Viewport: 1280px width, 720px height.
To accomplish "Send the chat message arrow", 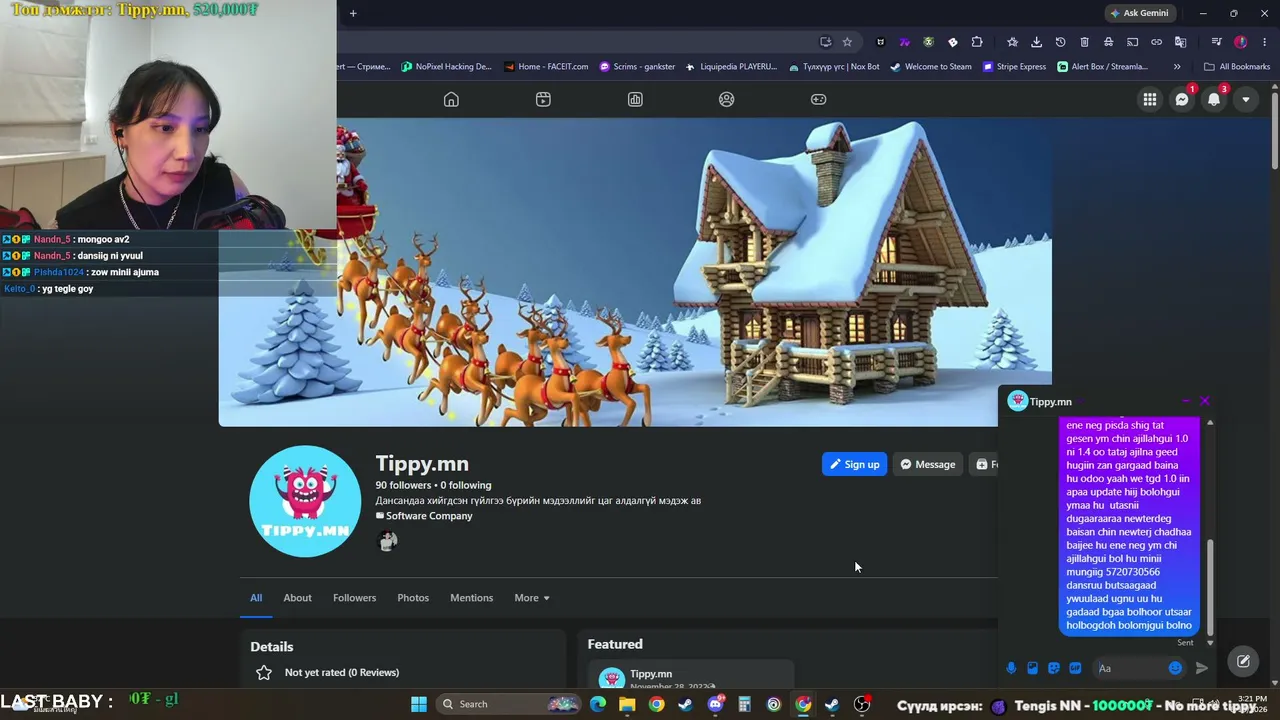I will click(1201, 668).
